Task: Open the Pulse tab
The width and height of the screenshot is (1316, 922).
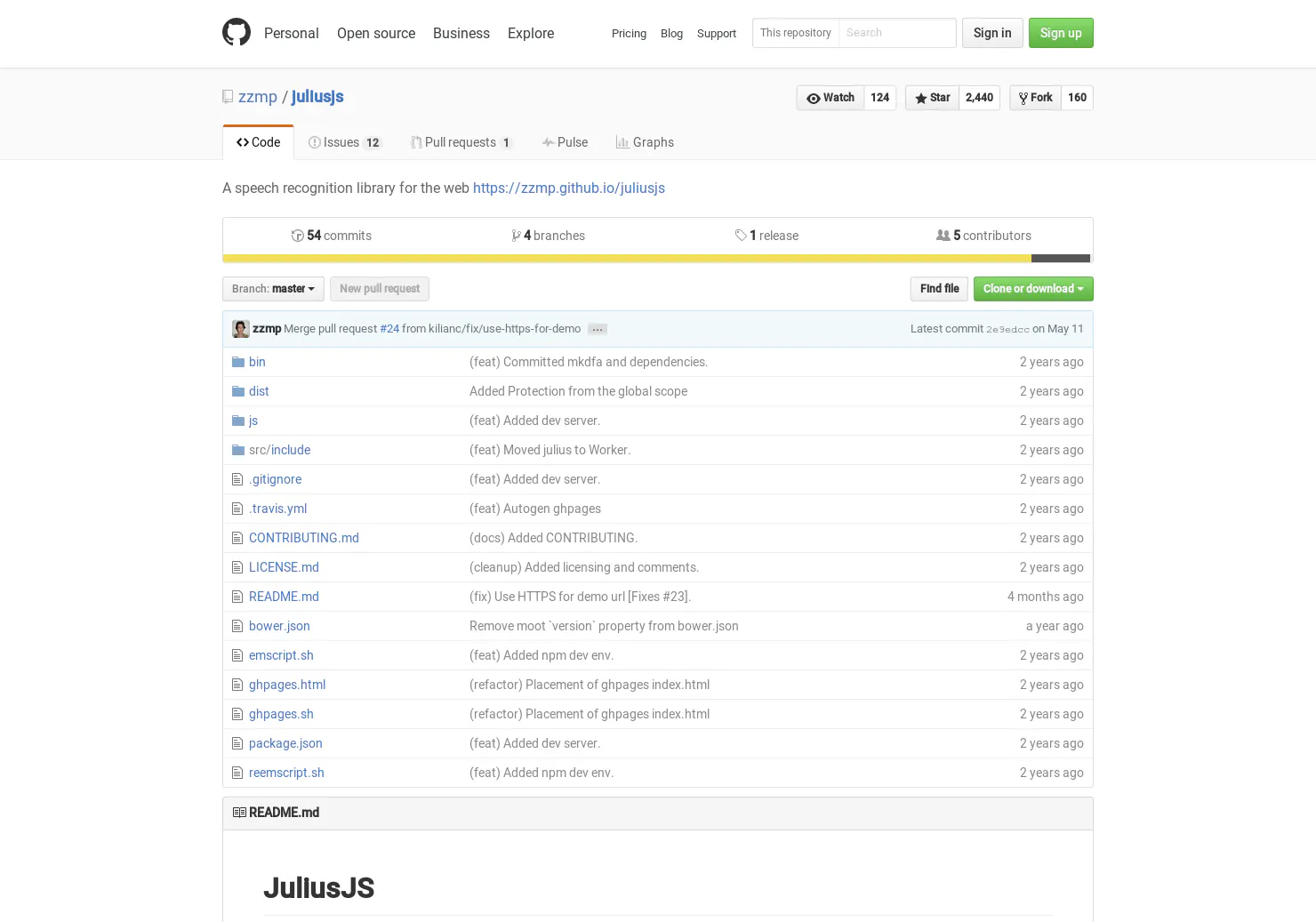Action: (x=565, y=142)
